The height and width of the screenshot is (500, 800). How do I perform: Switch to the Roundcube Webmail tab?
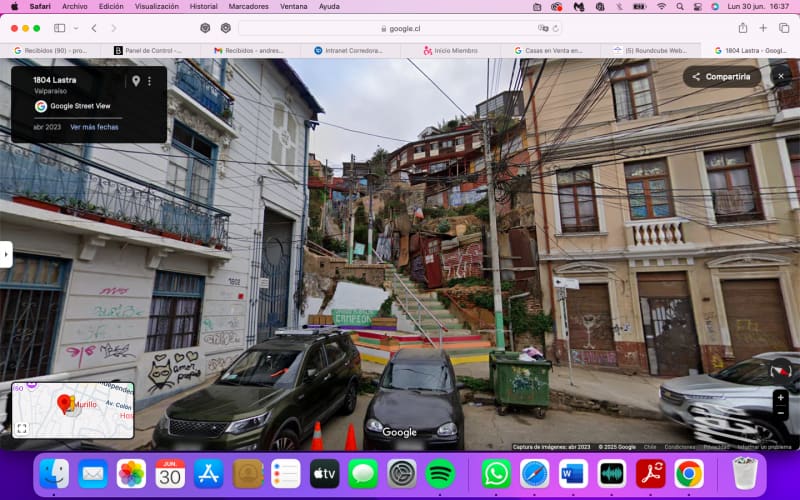tap(650, 51)
